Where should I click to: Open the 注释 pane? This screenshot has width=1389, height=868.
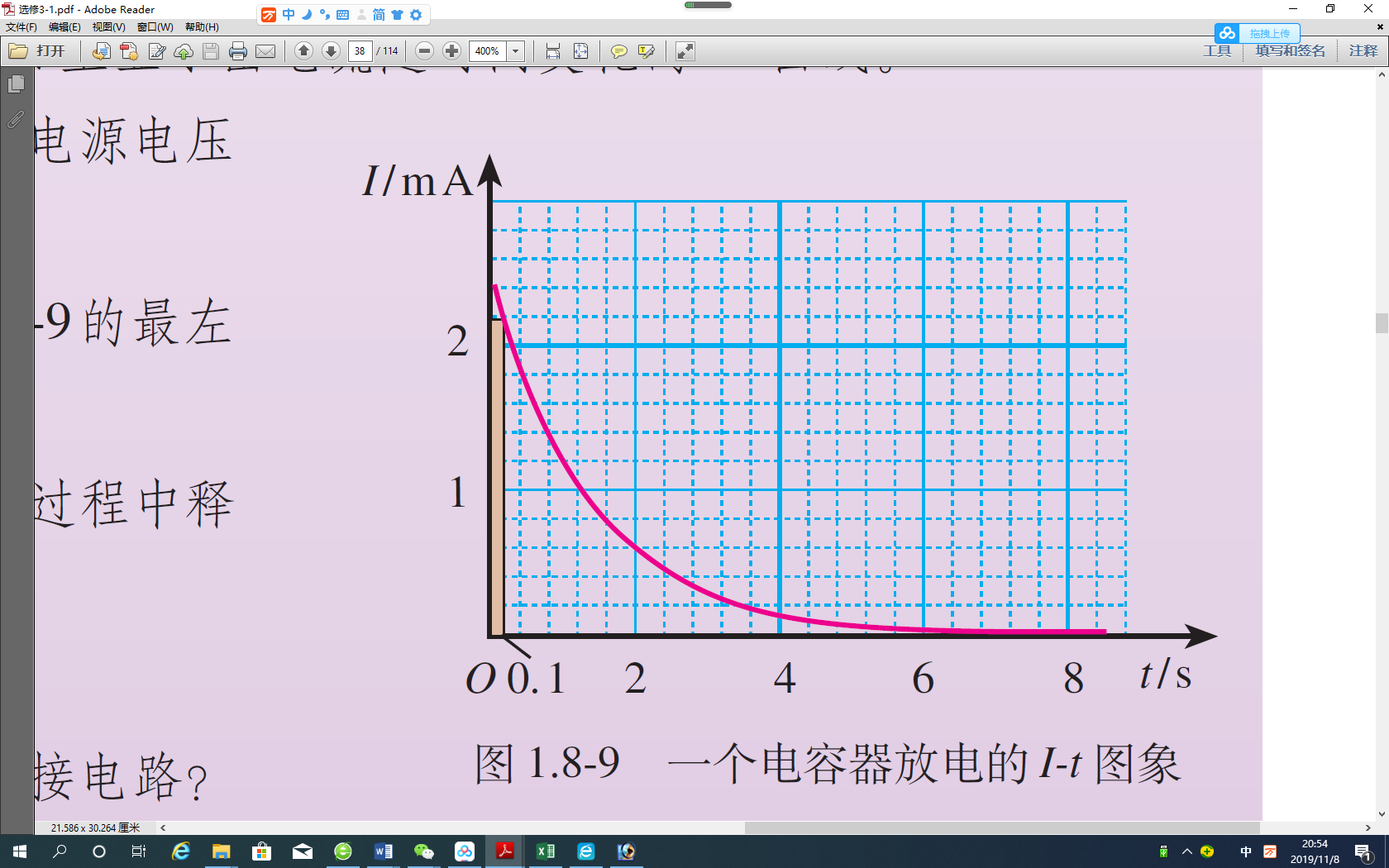pyautogui.click(x=1363, y=51)
